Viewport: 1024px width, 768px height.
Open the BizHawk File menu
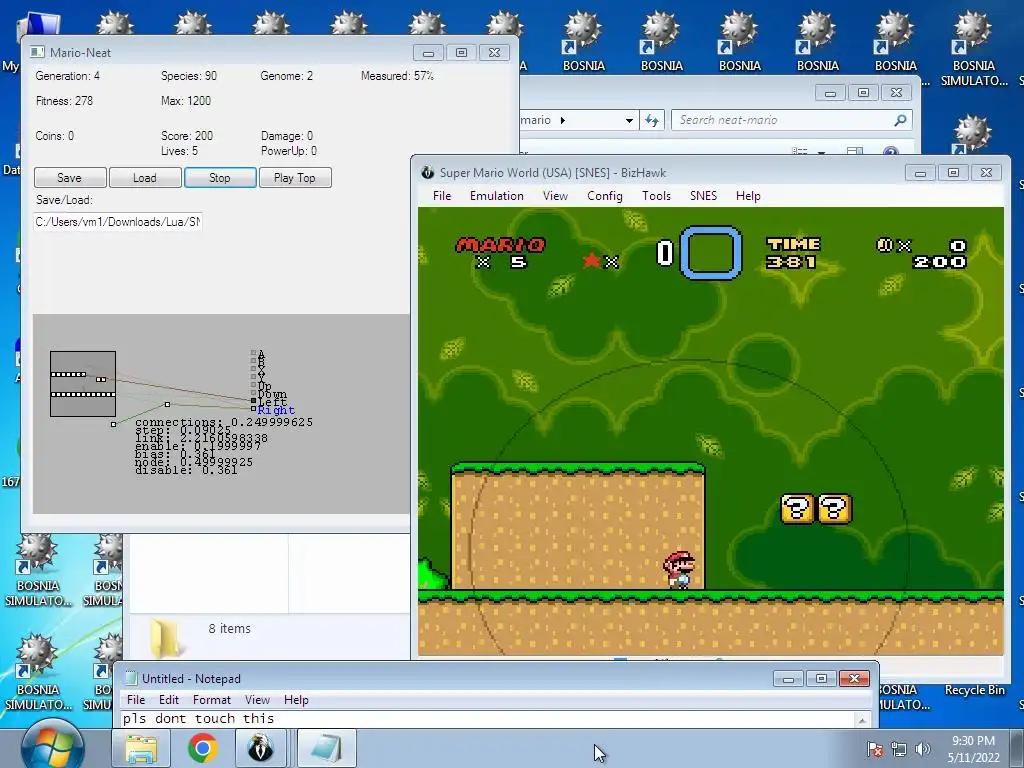click(x=442, y=196)
